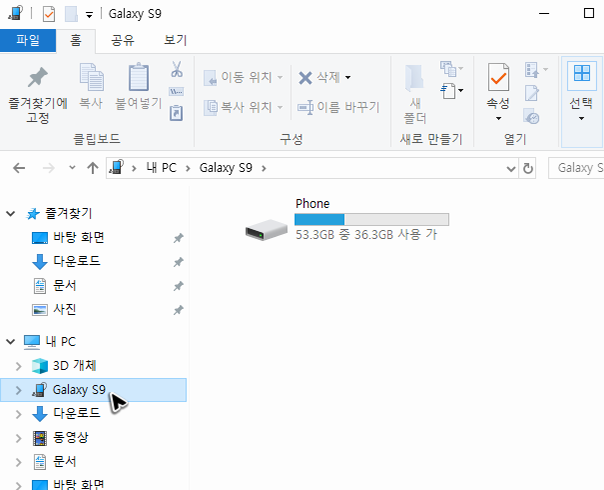Expand the 3D 개체 tree node
604x490 pixels.
pyautogui.click(x=18, y=366)
